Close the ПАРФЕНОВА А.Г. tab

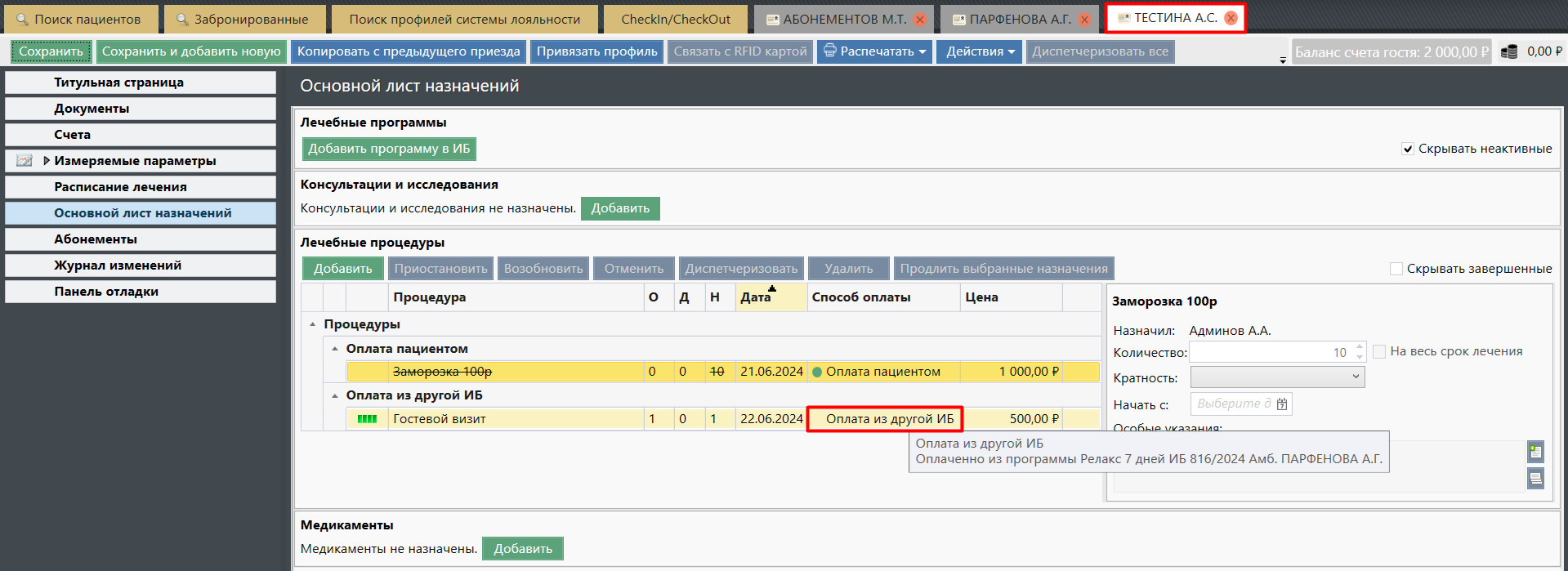click(x=1084, y=20)
